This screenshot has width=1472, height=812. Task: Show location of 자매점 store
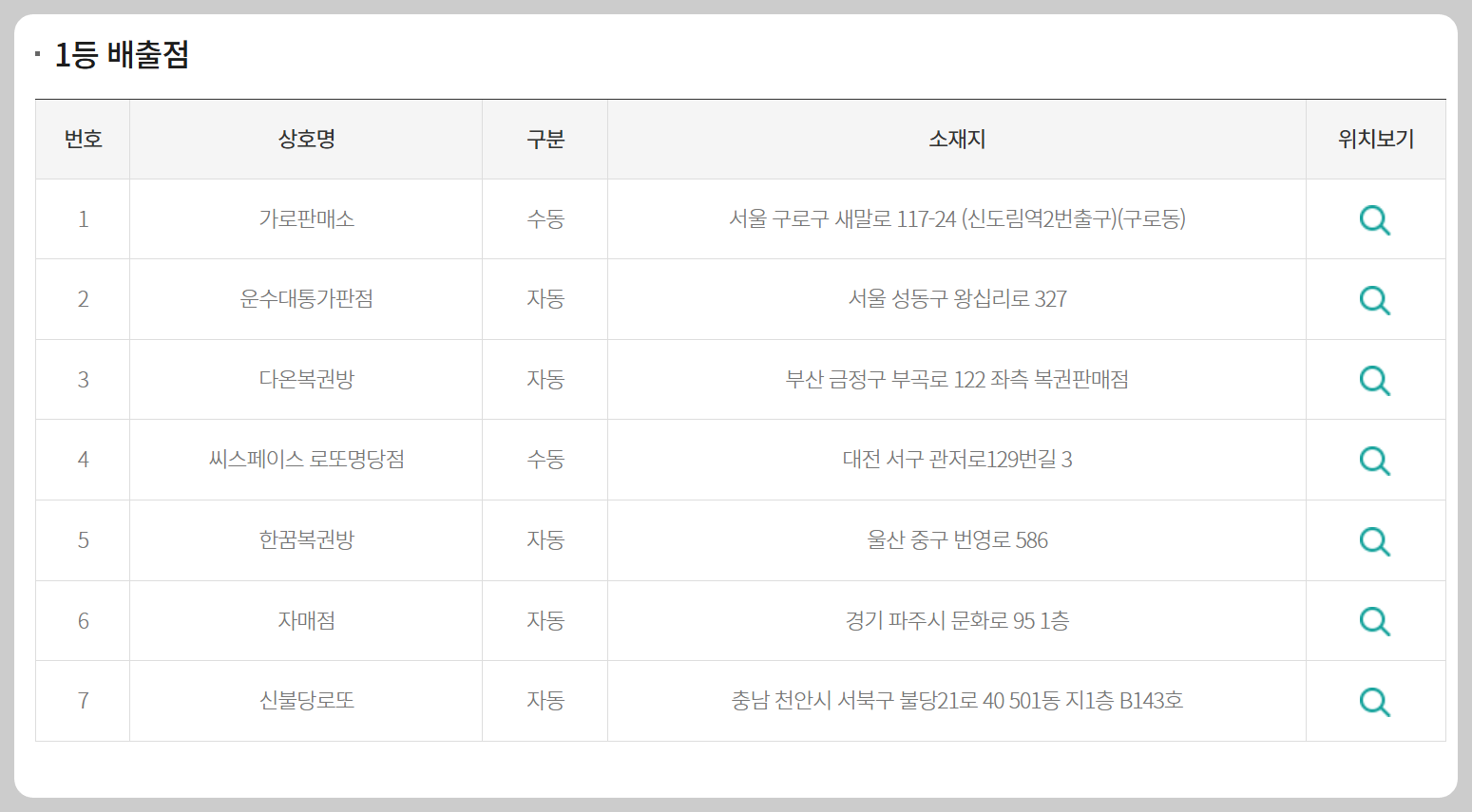[1375, 621]
